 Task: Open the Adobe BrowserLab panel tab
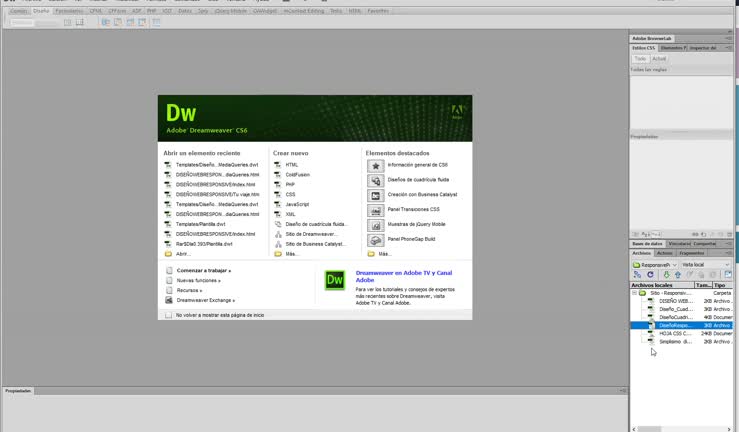(x=652, y=38)
